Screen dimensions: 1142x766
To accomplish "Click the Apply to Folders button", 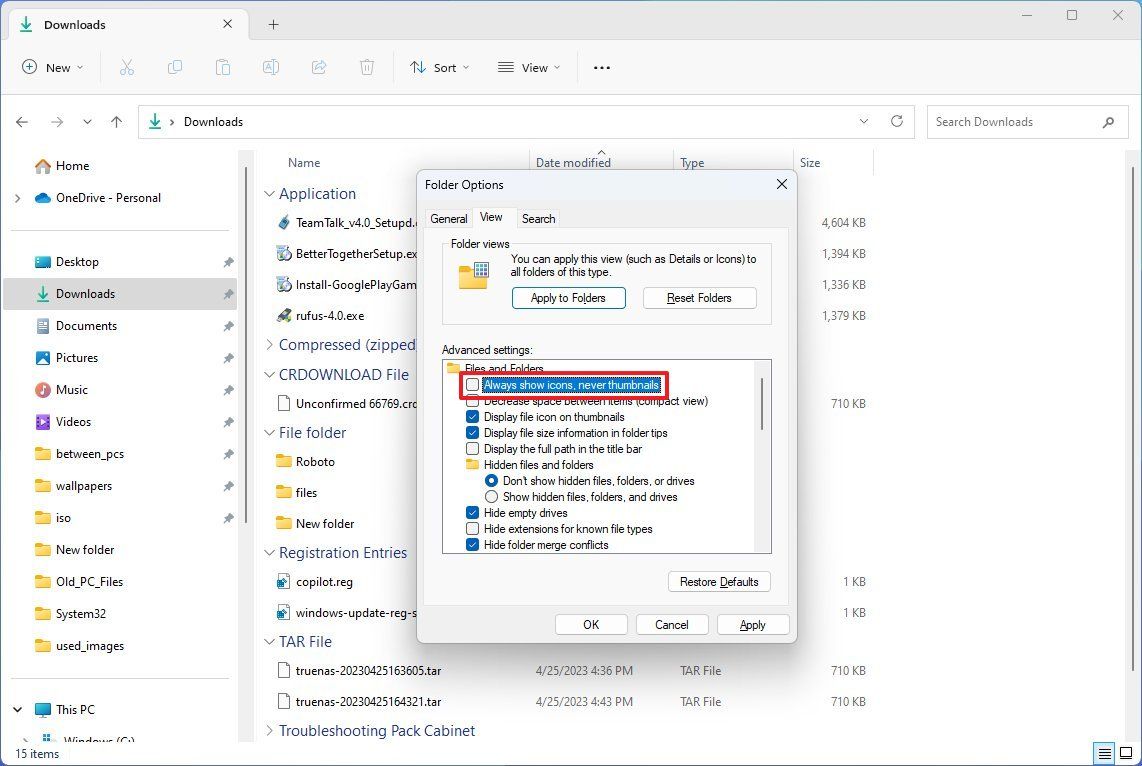I will (568, 297).
